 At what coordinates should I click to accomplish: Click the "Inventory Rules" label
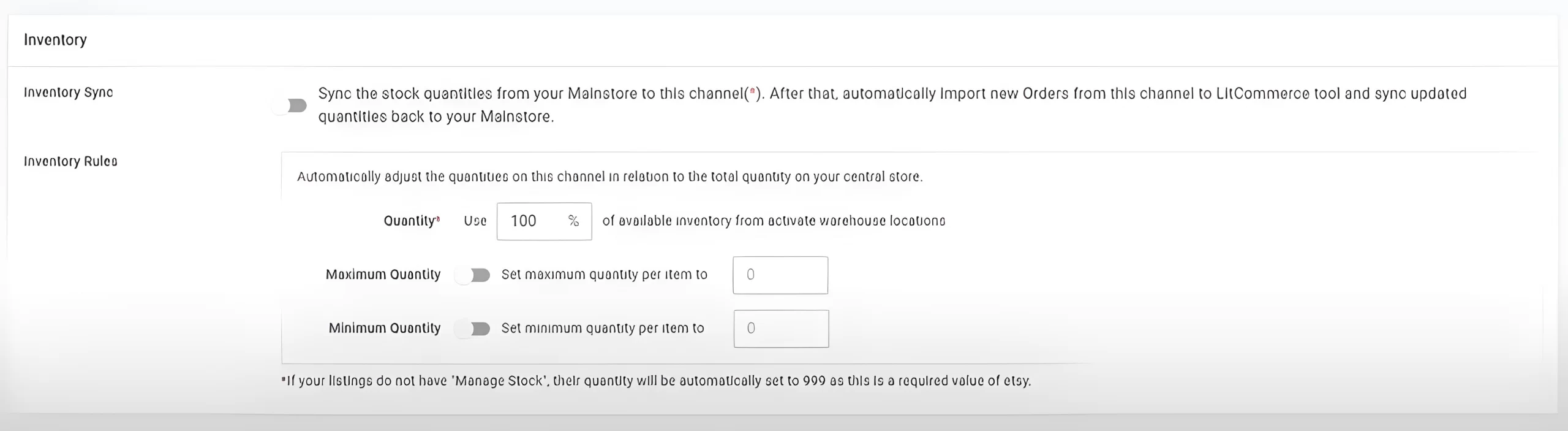pos(70,161)
